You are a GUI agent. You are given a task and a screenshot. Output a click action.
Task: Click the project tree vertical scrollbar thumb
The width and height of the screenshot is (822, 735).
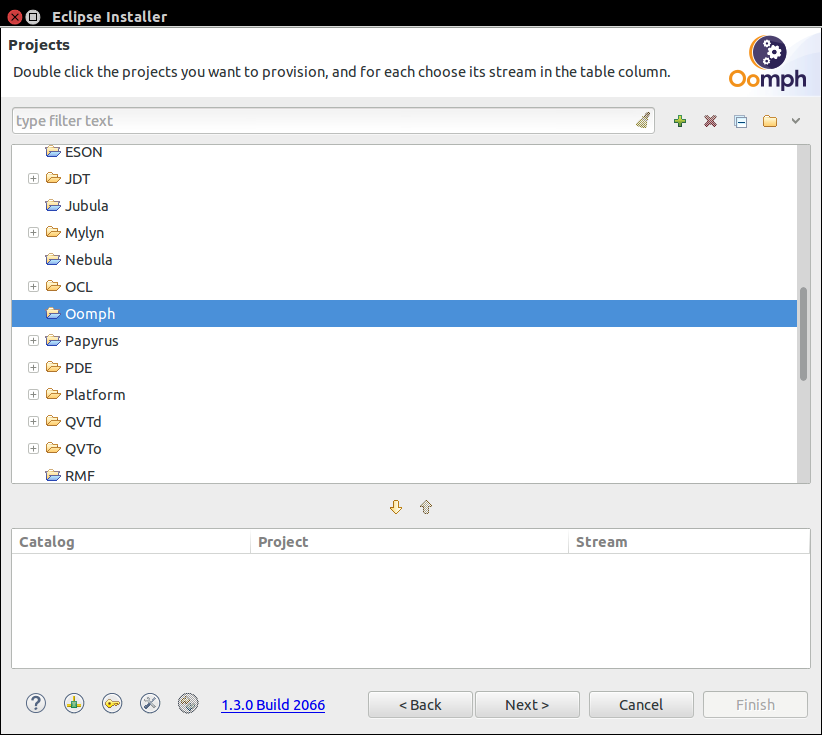click(x=803, y=333)
